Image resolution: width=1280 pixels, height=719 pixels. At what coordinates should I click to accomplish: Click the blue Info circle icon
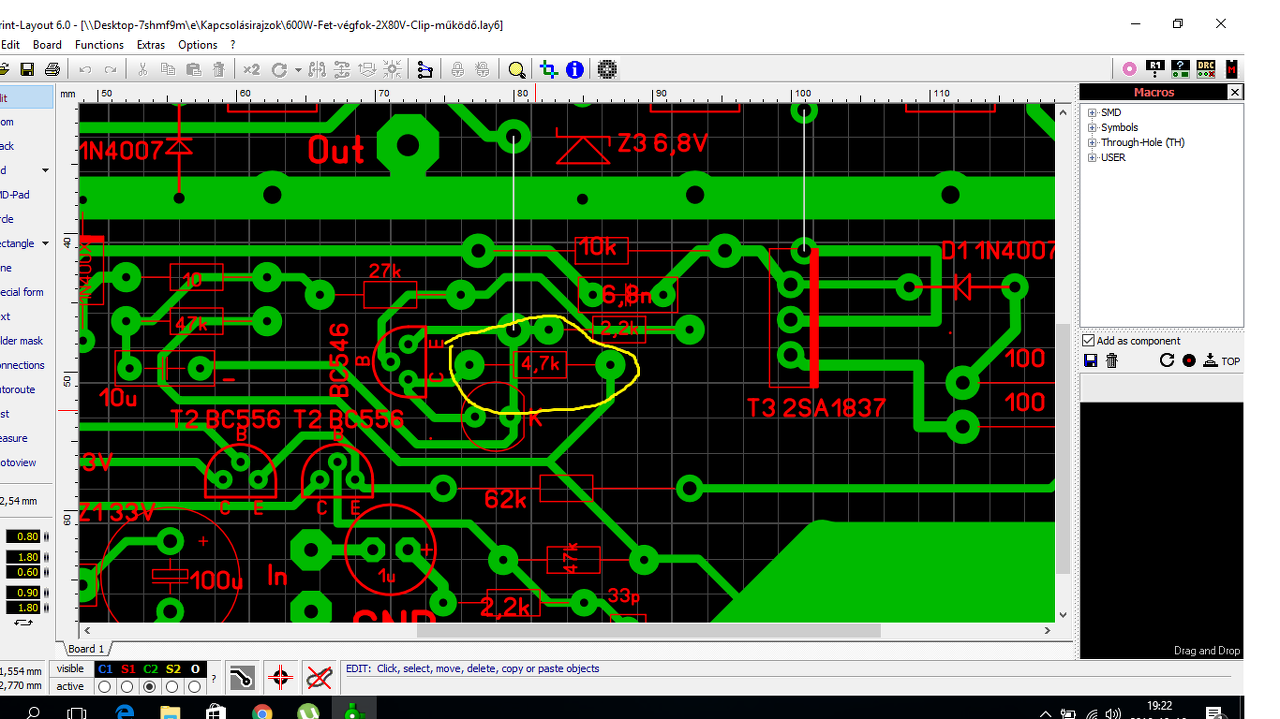[574, 70]
